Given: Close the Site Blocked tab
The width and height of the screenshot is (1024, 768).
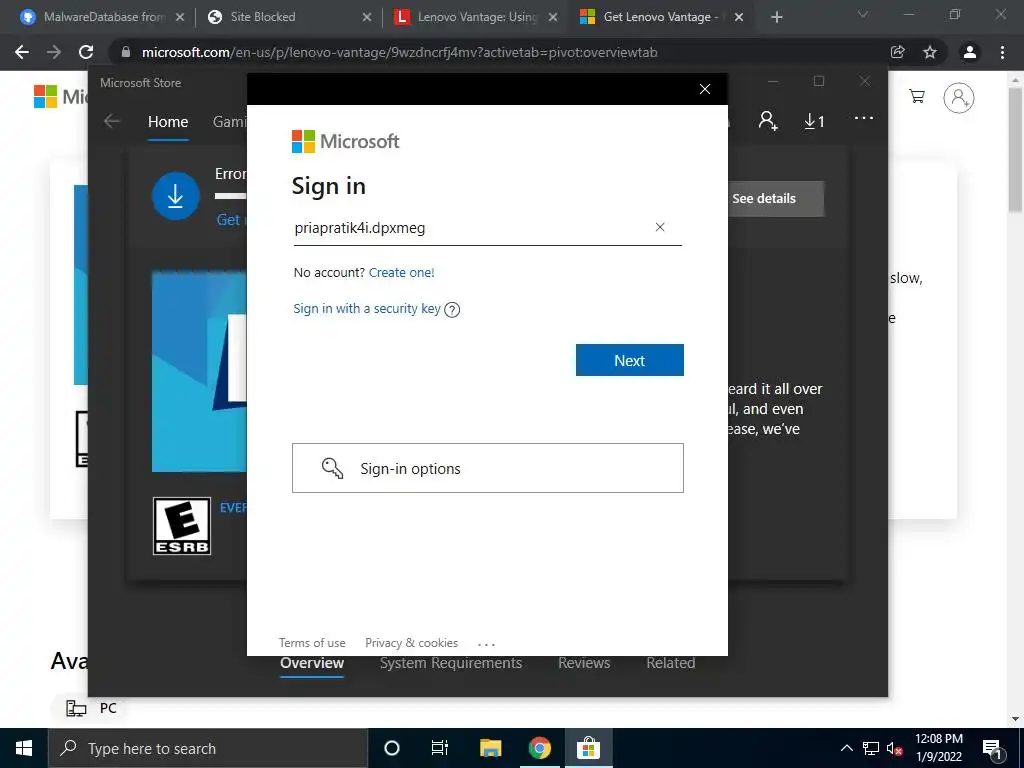Looking at the screenshot, I should coord(367,17).
